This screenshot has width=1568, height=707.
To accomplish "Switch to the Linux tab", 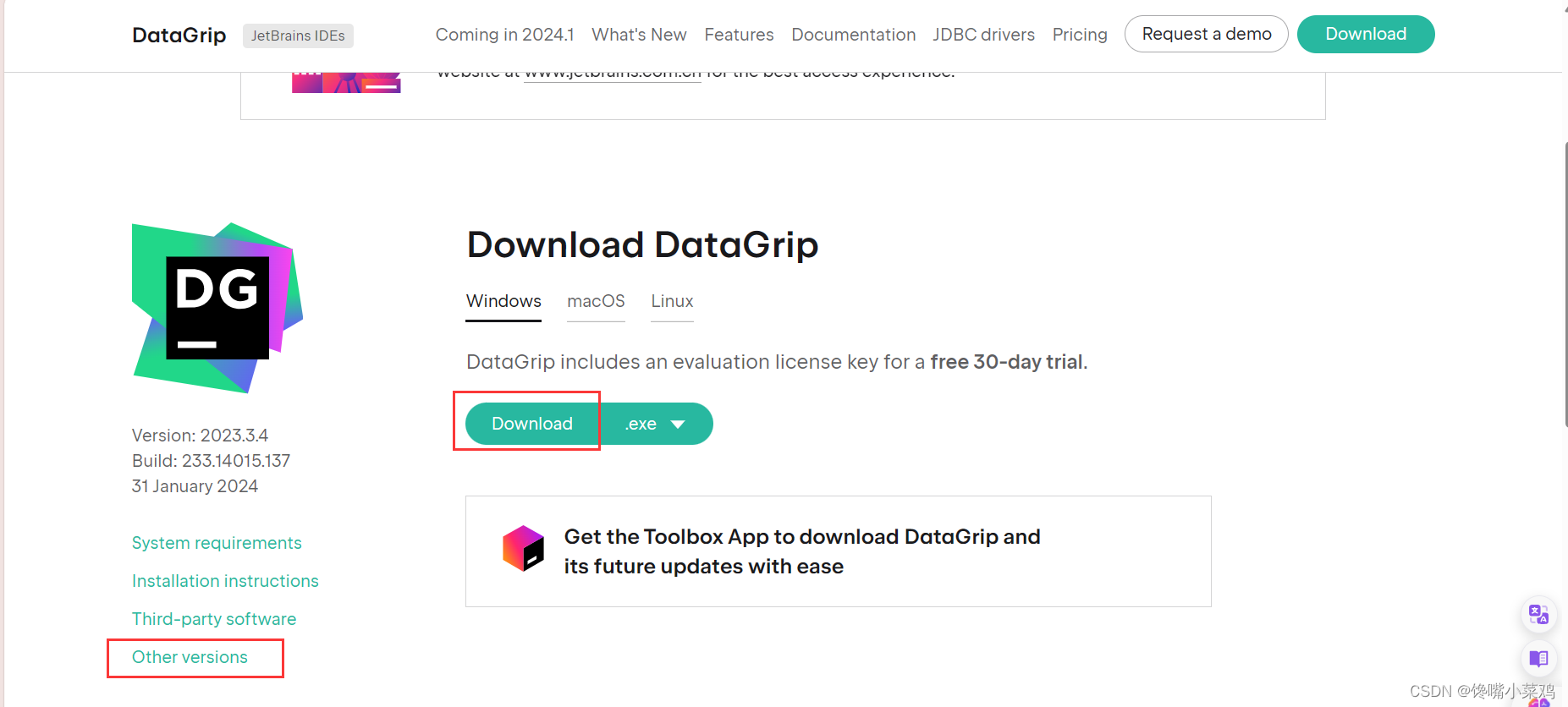I will [672, 302].
